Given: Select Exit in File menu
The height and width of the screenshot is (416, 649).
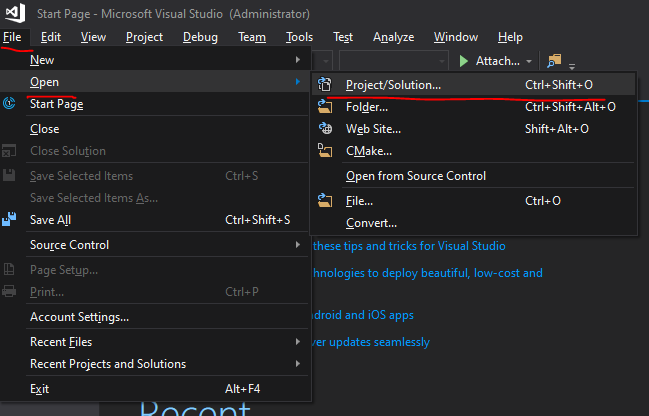Looking at the screenshot, I should (156, 389).
